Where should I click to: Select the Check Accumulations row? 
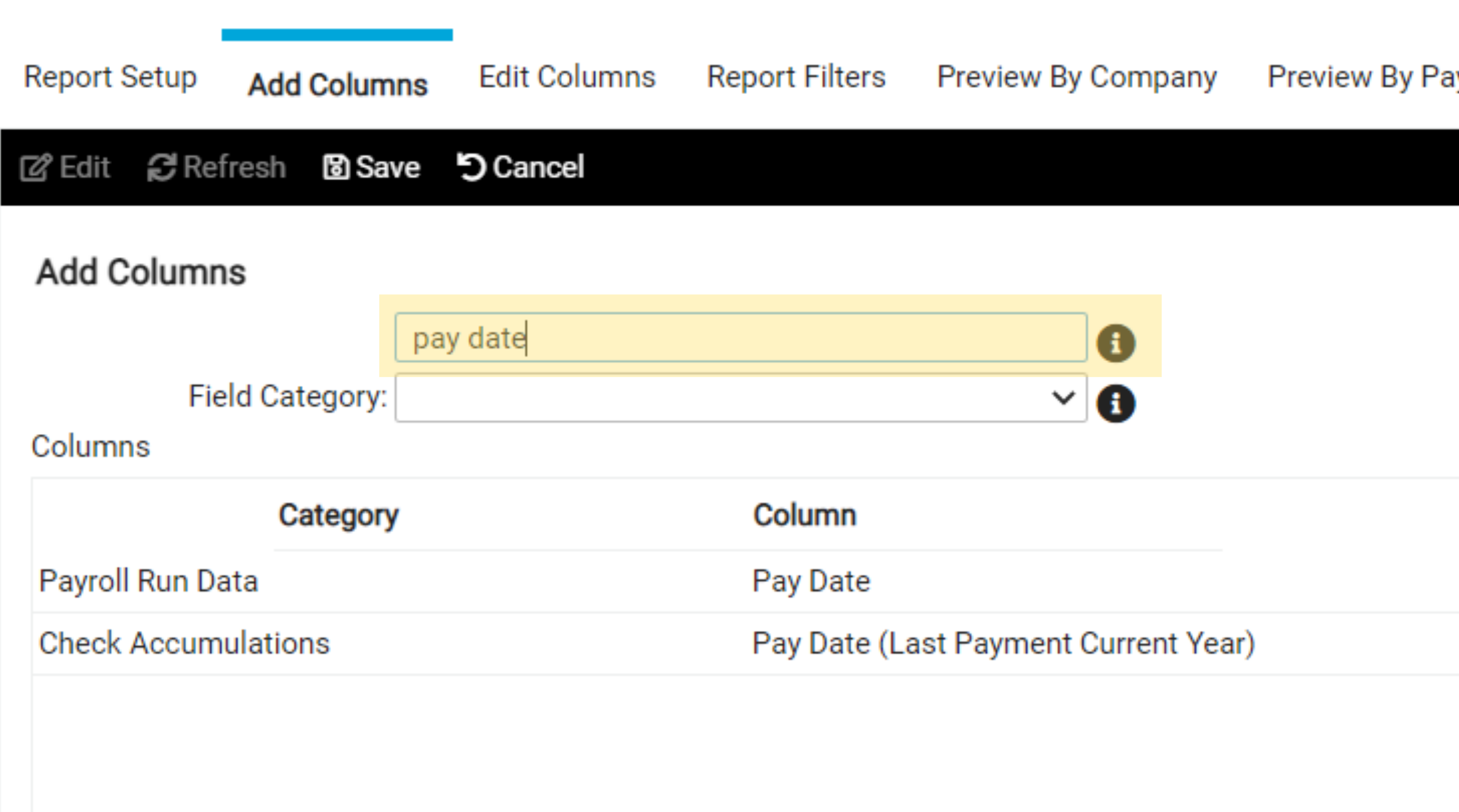184,644
